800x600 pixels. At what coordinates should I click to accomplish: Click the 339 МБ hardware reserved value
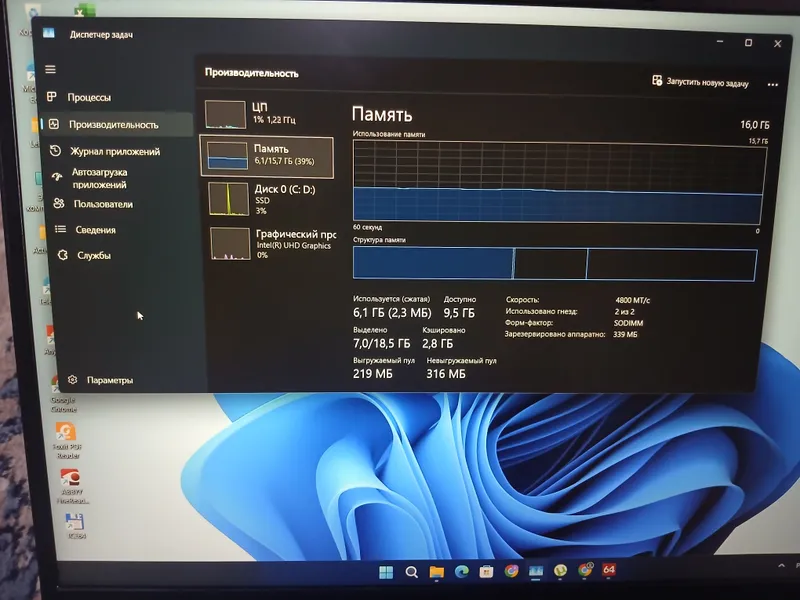(x=626, y=335)
